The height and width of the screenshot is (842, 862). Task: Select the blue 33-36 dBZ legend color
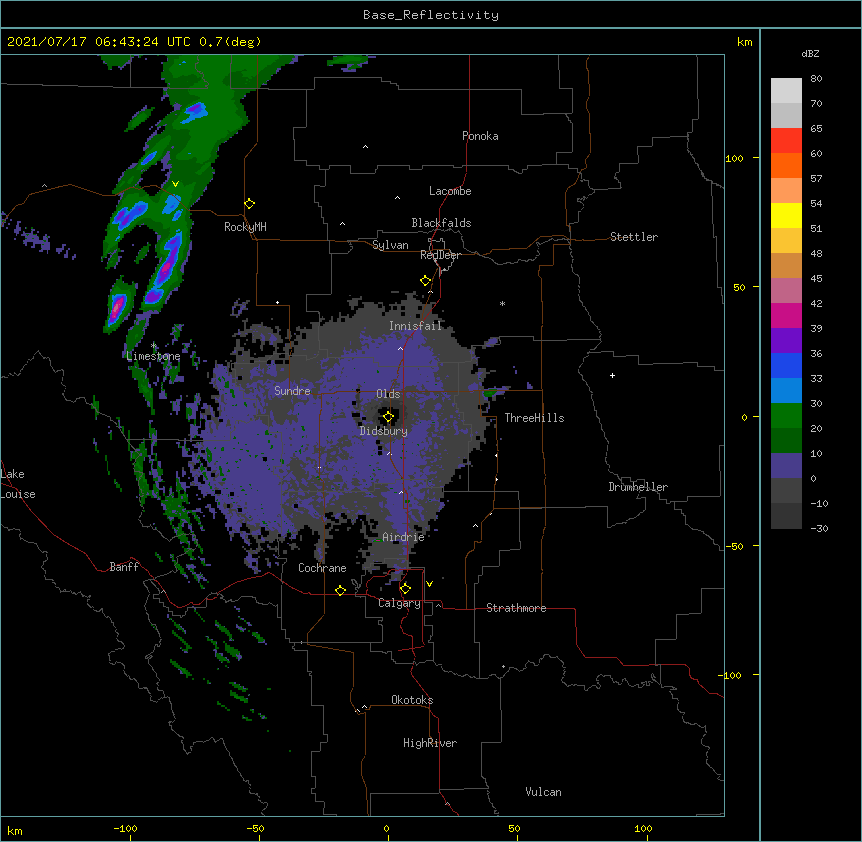786,365
